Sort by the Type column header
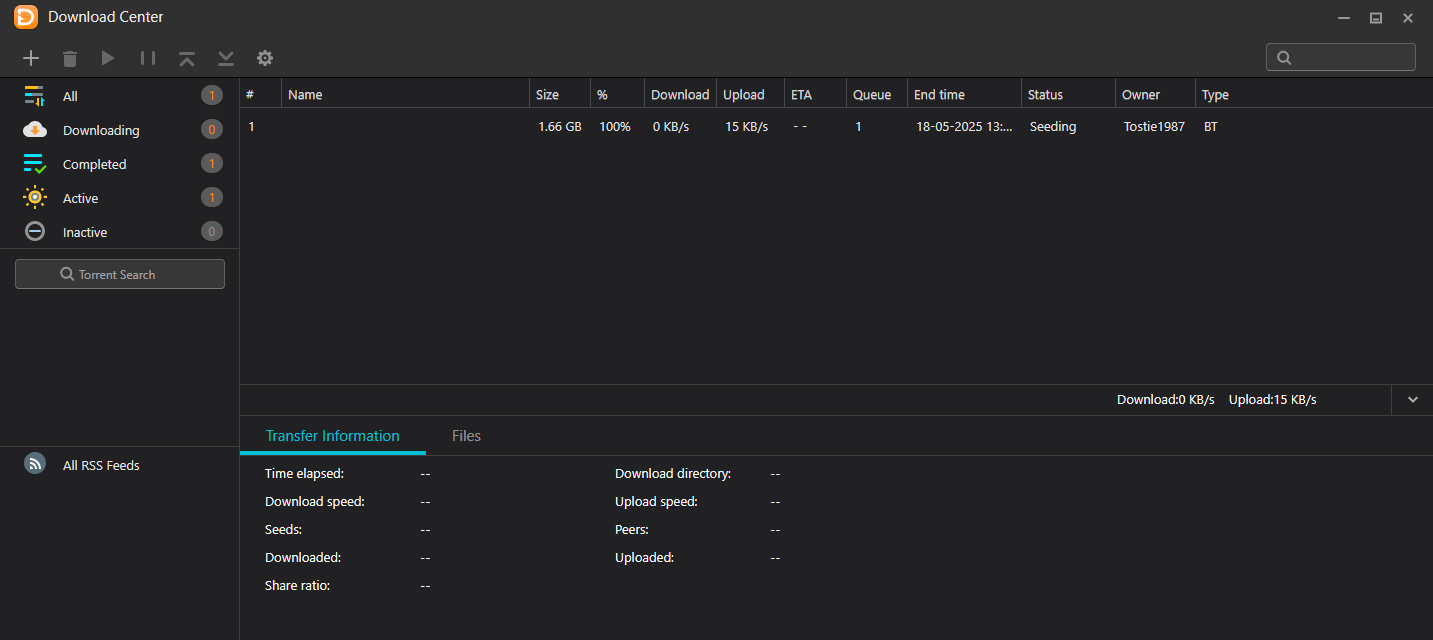This screenshot has height=640, width=1433. pyautogui.click(x=1215, y=95)
